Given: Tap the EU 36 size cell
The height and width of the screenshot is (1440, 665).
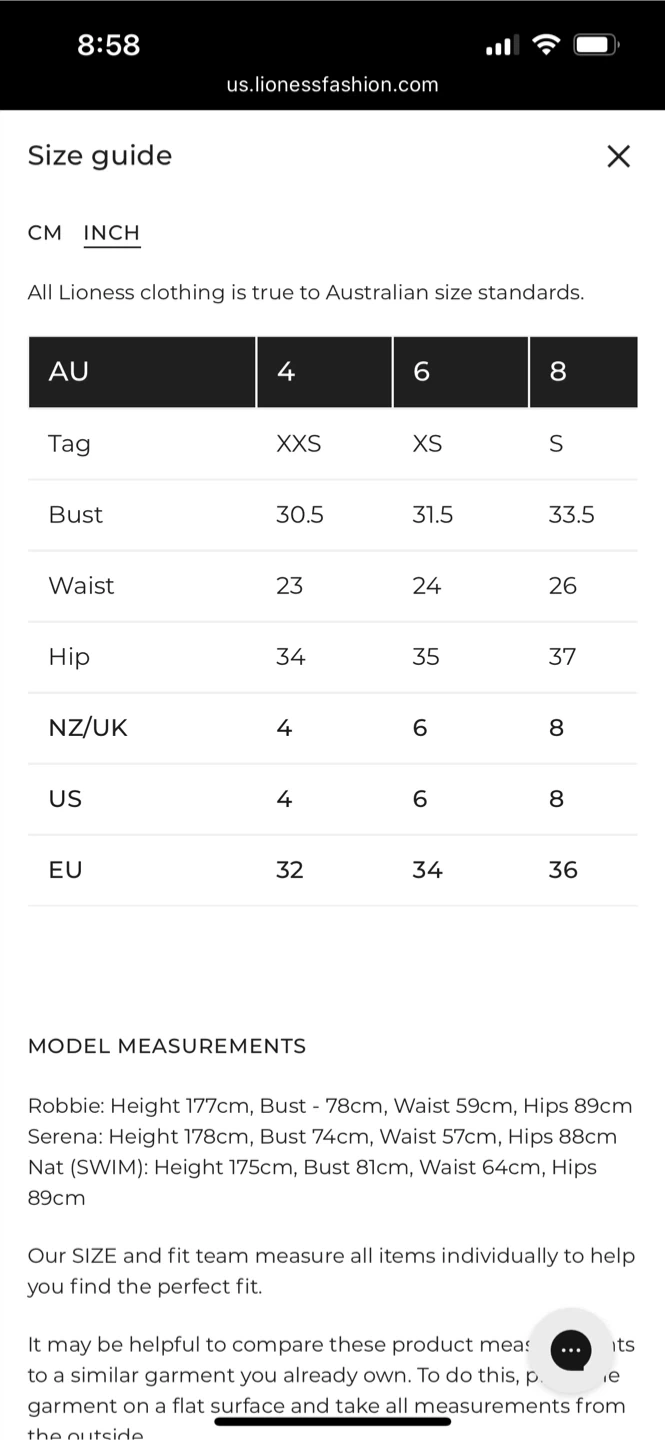Looking at the screenshot, I should pos(563,870).
